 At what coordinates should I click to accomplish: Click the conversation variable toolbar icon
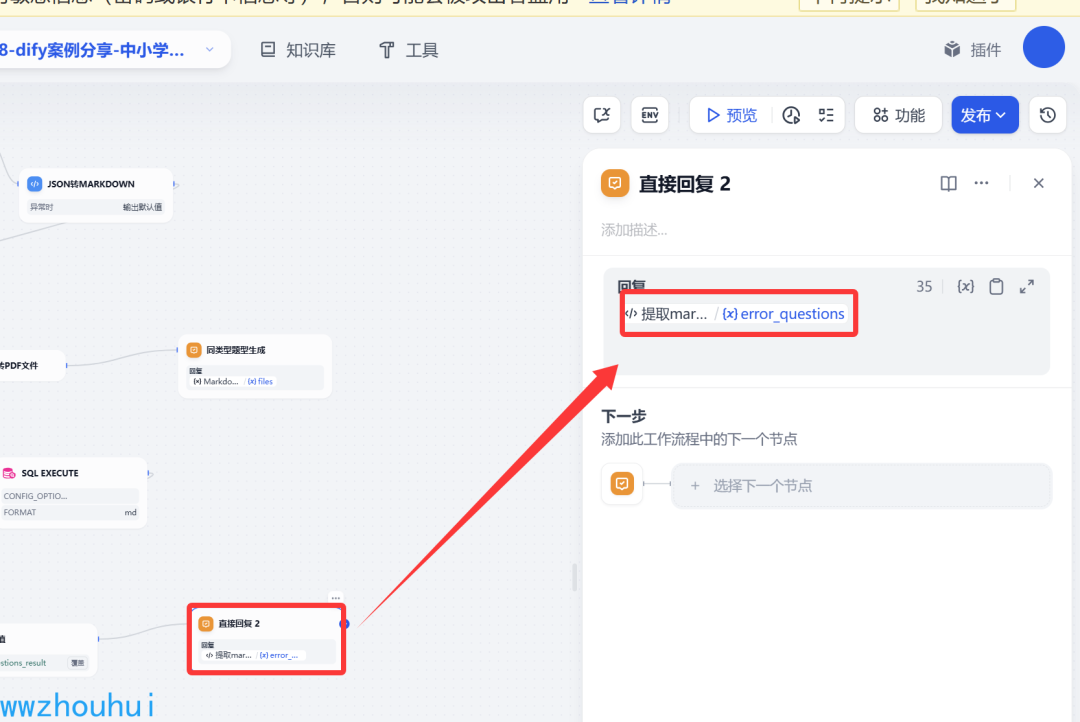602,114
